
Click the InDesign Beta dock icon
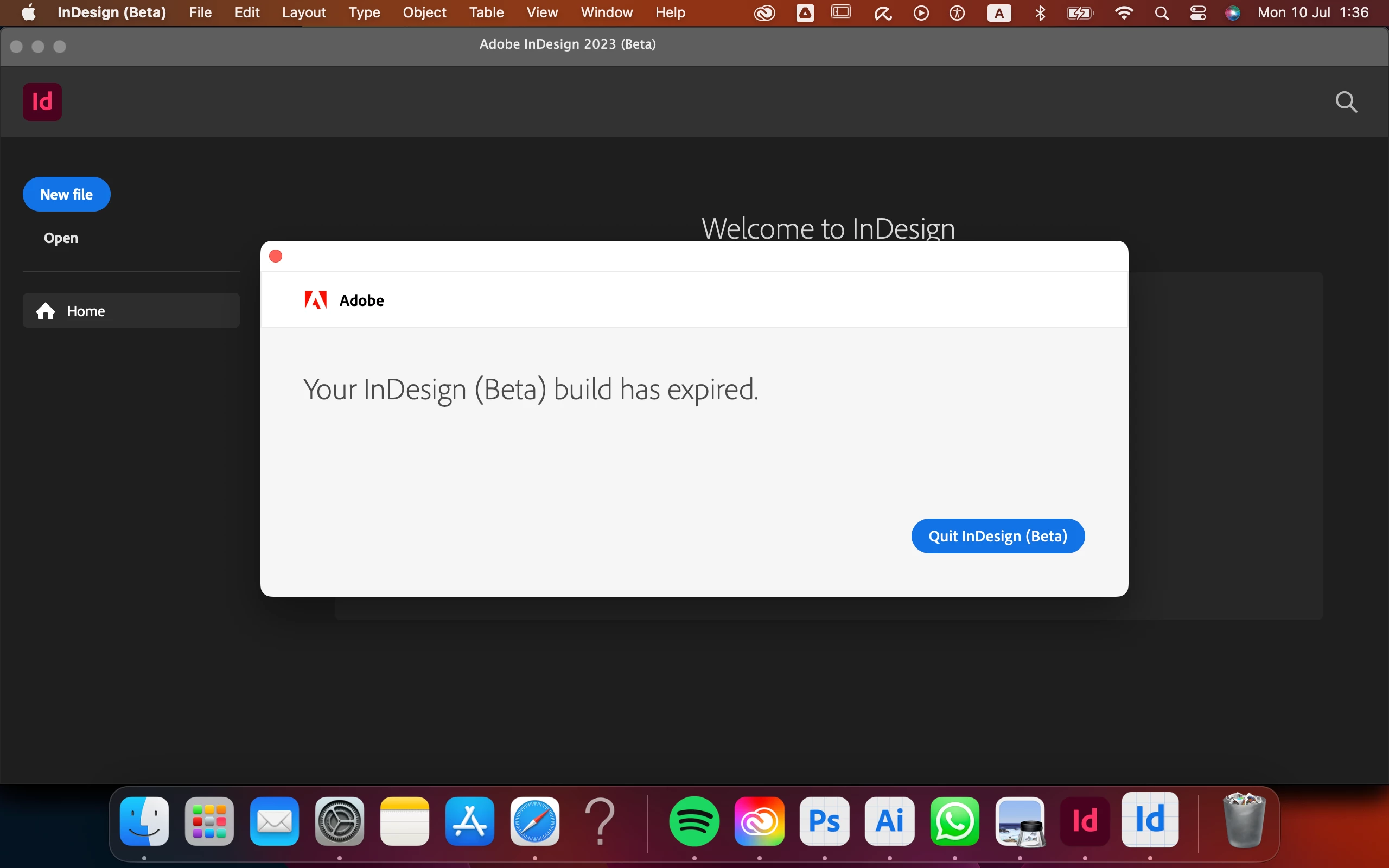tap(1150, 820)
